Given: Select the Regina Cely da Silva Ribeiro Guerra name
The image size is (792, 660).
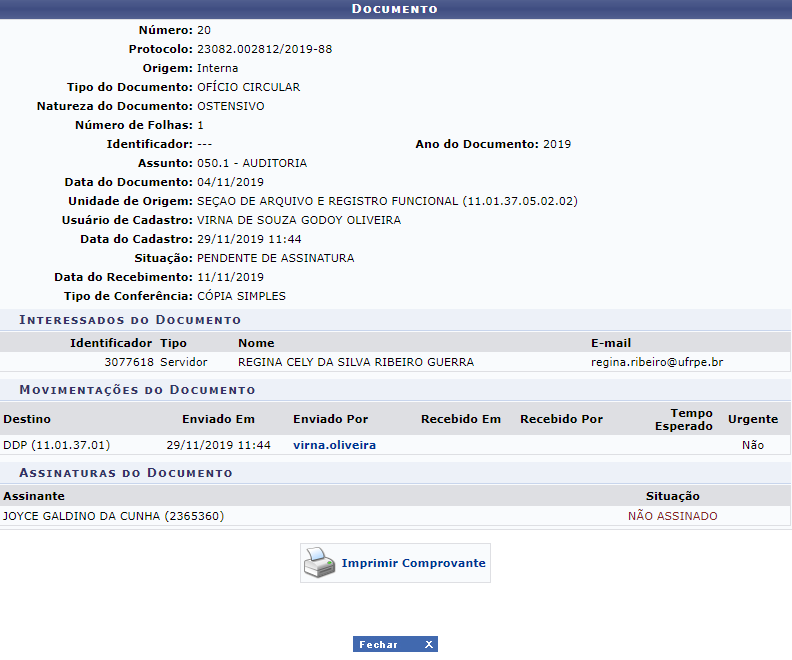Looking at the screenshot, I should click(x=355, y=362).
